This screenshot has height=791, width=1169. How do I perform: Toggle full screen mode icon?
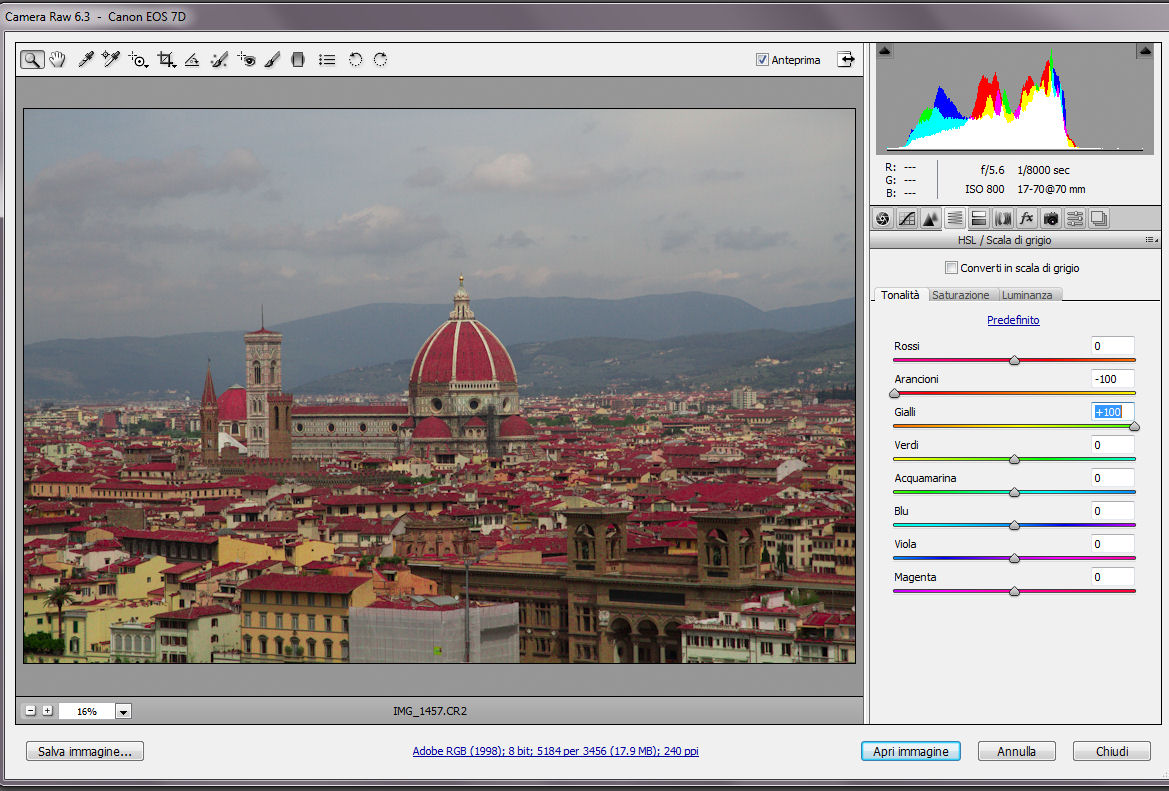pyautogui.click(x=847, y=60)
